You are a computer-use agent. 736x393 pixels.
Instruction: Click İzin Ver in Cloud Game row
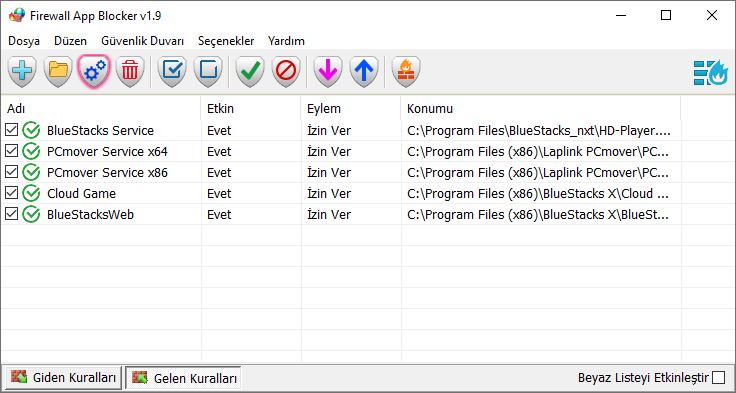[329, 194]
